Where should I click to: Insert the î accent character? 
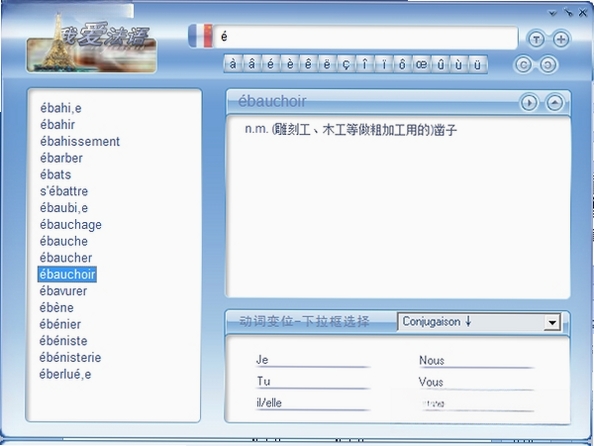(x=364, y=64)
